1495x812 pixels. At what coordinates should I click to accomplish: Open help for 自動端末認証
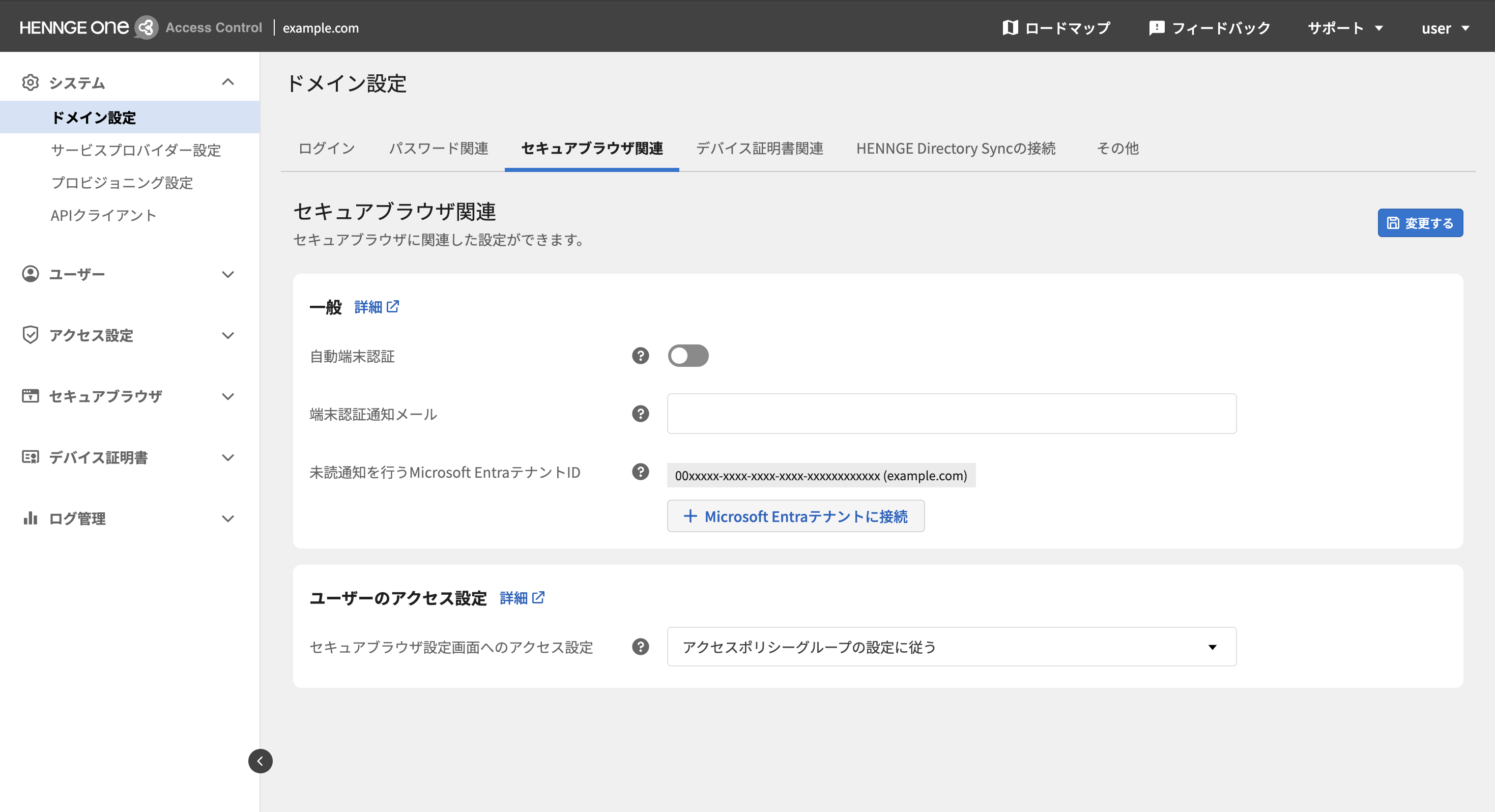coord(640,356)
